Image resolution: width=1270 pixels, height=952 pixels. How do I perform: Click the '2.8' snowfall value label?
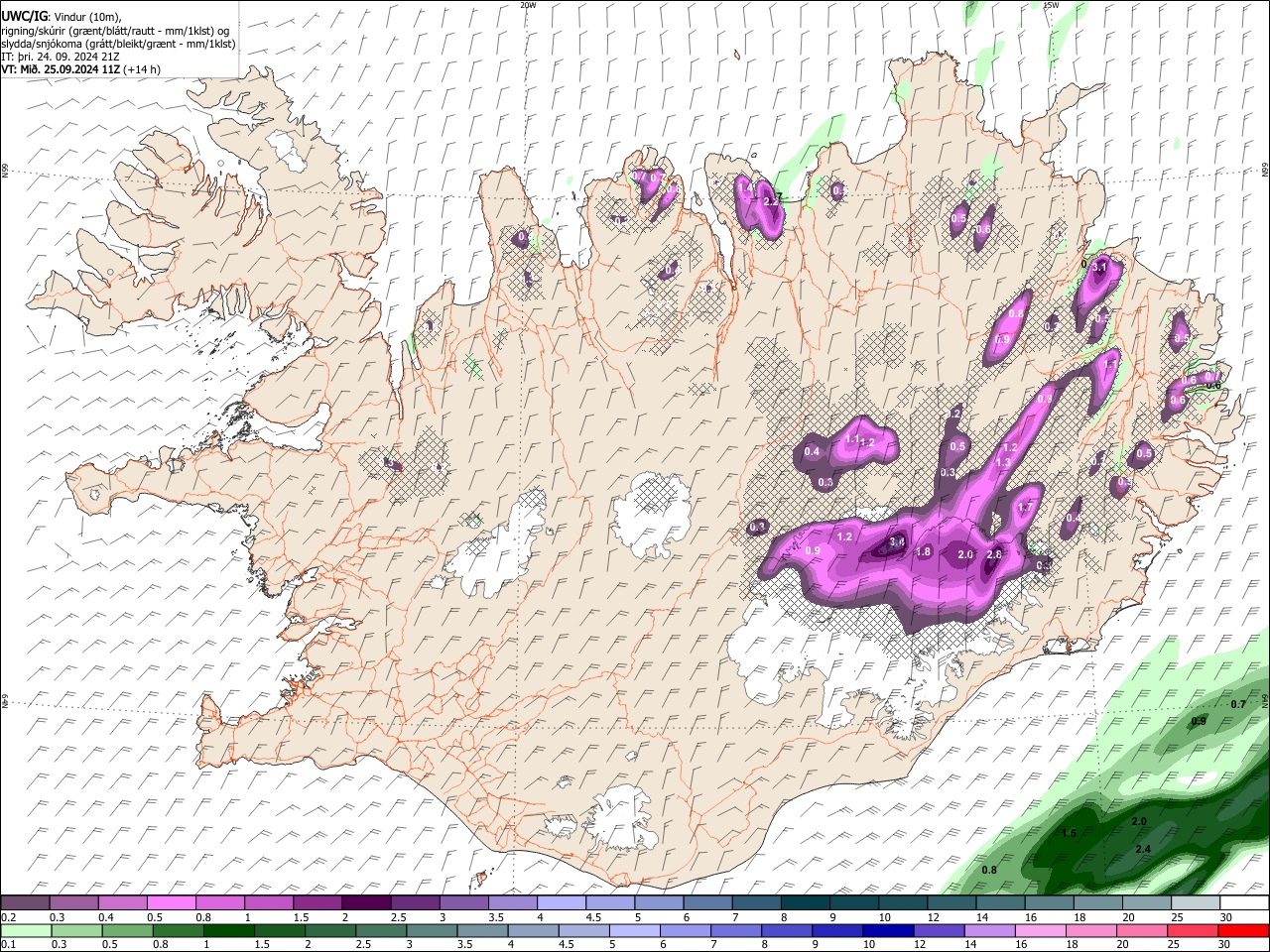(x=993, y=555)
